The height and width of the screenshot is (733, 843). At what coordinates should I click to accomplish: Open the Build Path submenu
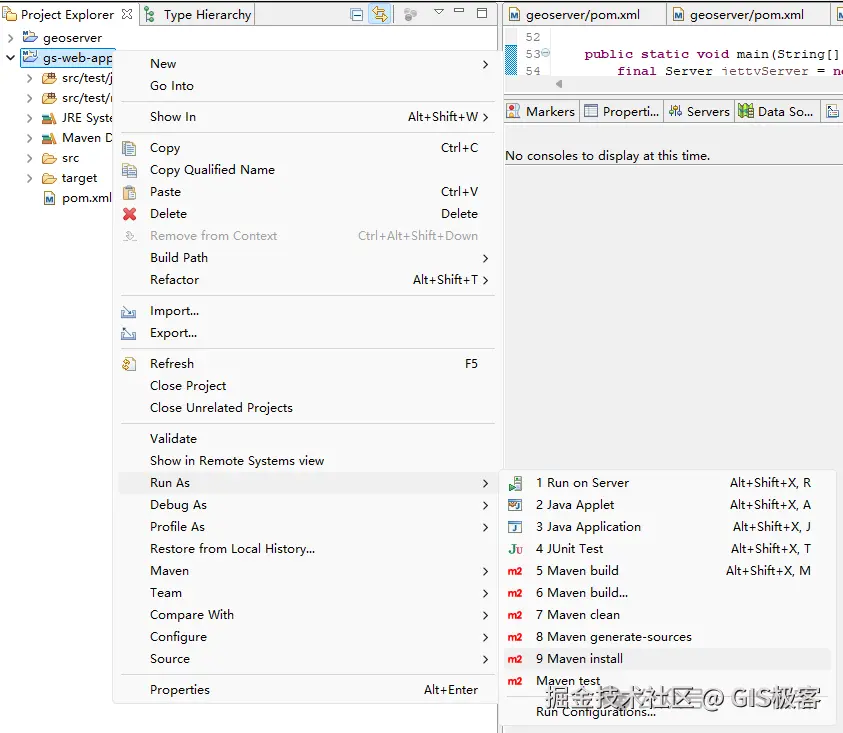tap(308, 258)
